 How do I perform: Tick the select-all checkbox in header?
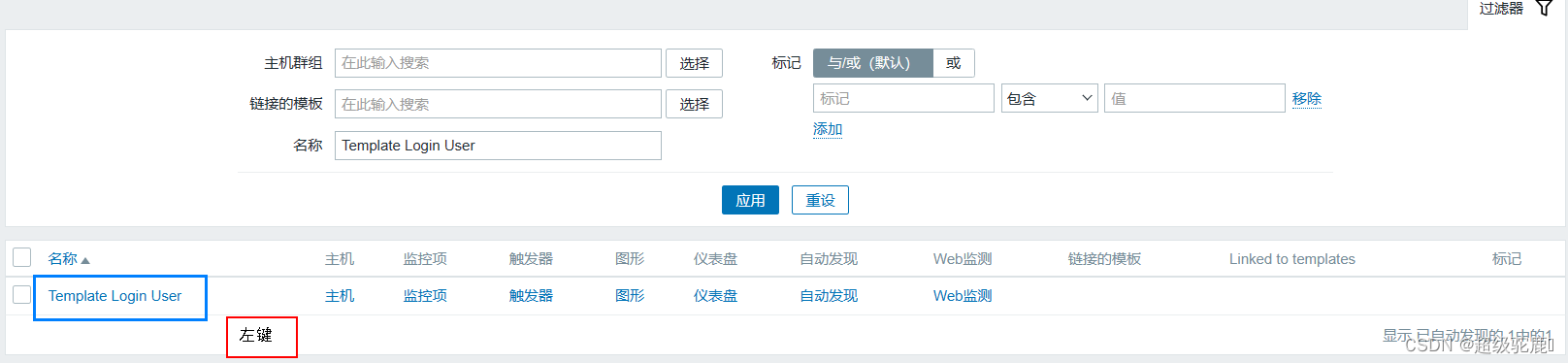coord(21,257)
